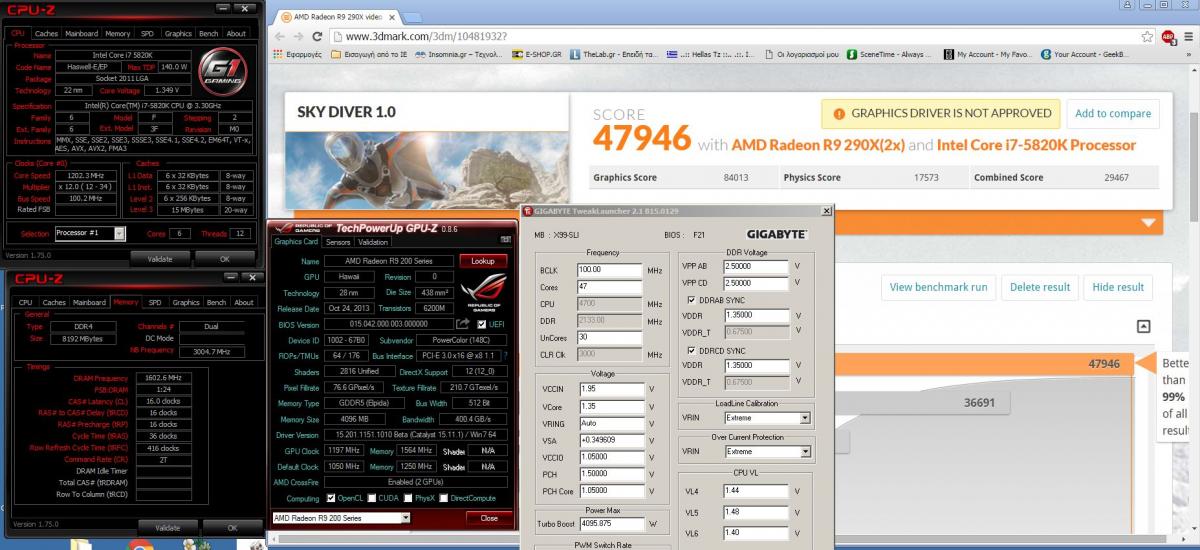This screenshot has height=550, width=1200.
Task: Open SPD tab in top CPU-Z window
Action: tap(146, 33)
